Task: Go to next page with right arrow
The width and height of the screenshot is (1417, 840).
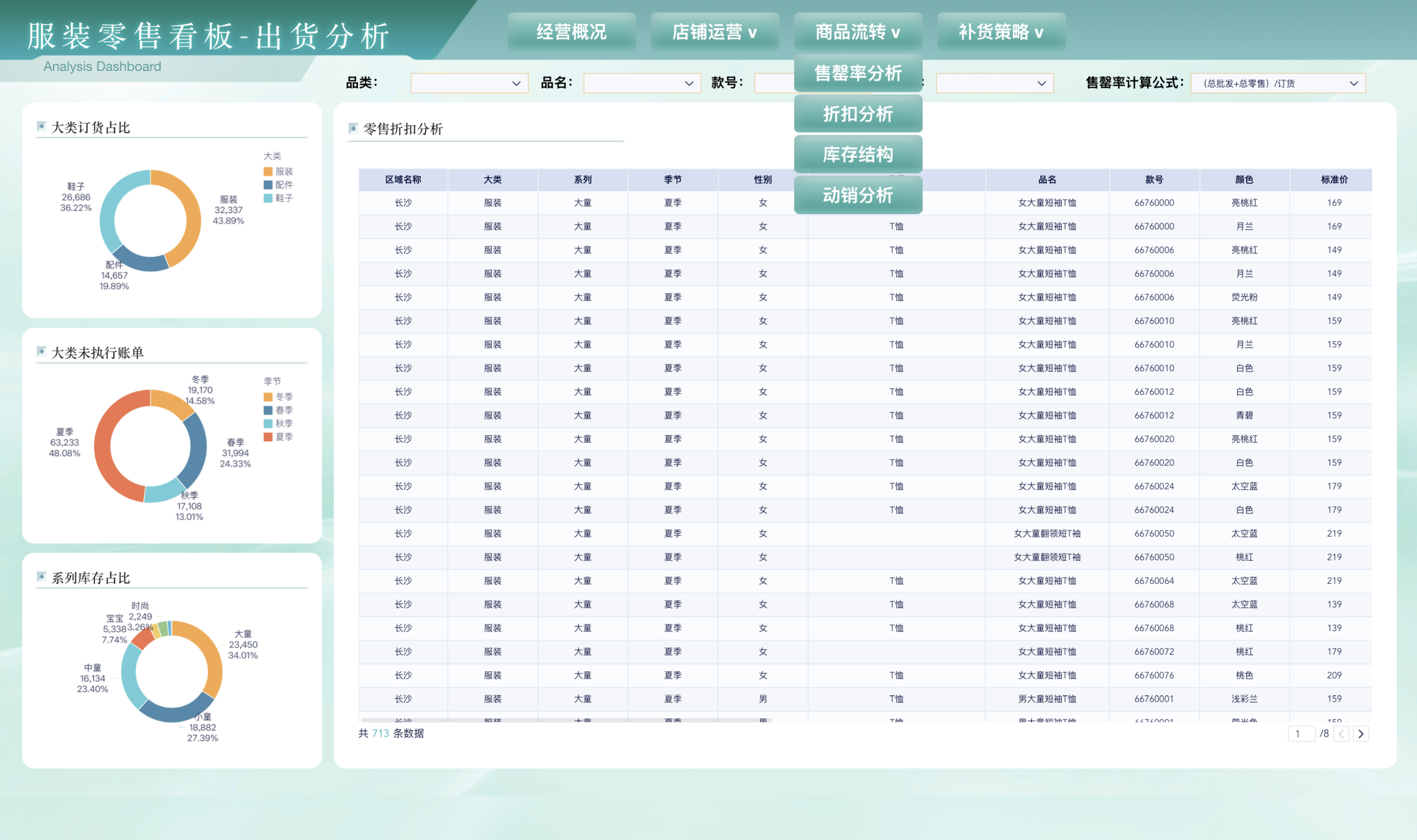Action: (x=1361, y=733)
